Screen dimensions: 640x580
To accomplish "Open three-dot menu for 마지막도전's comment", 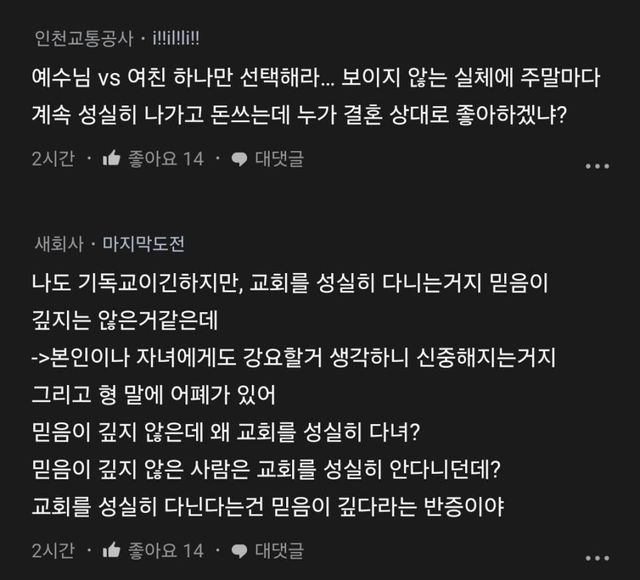I will 596,557.
